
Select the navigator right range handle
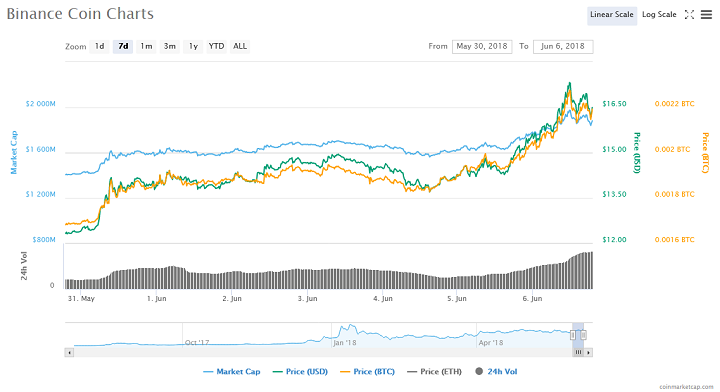(583, 335)
